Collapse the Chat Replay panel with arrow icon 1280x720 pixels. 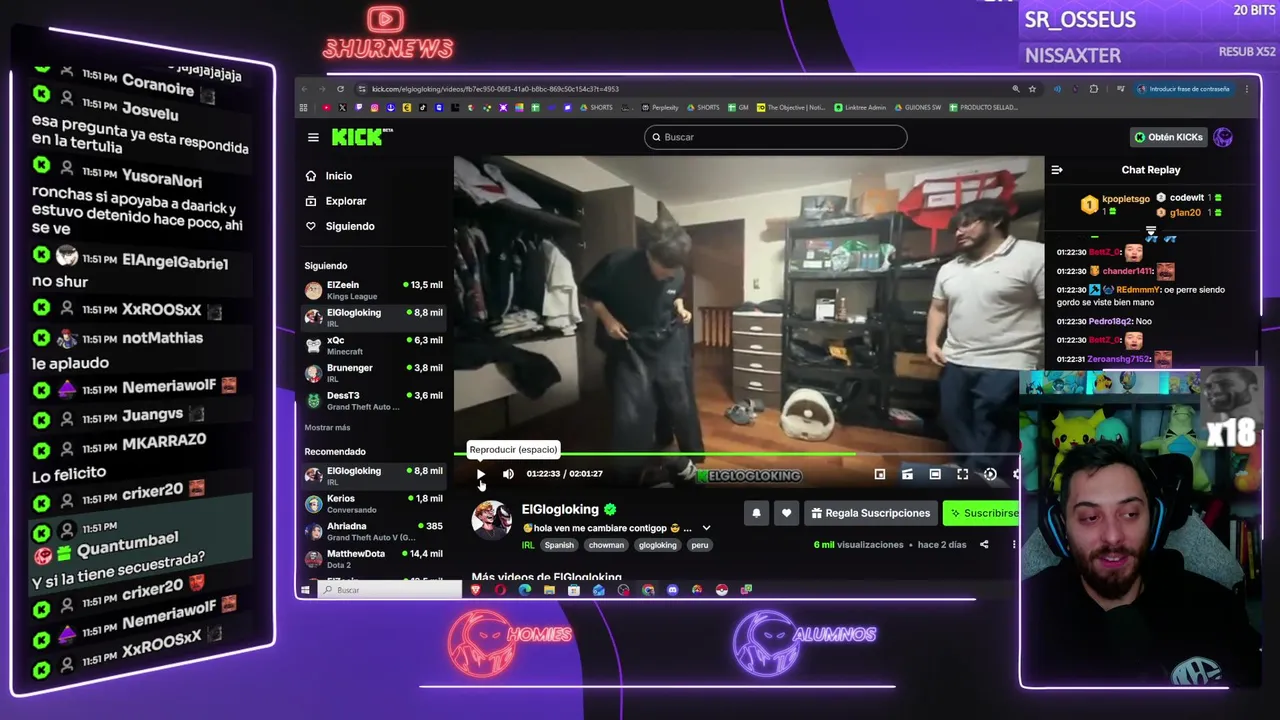tap(1057, 170)
